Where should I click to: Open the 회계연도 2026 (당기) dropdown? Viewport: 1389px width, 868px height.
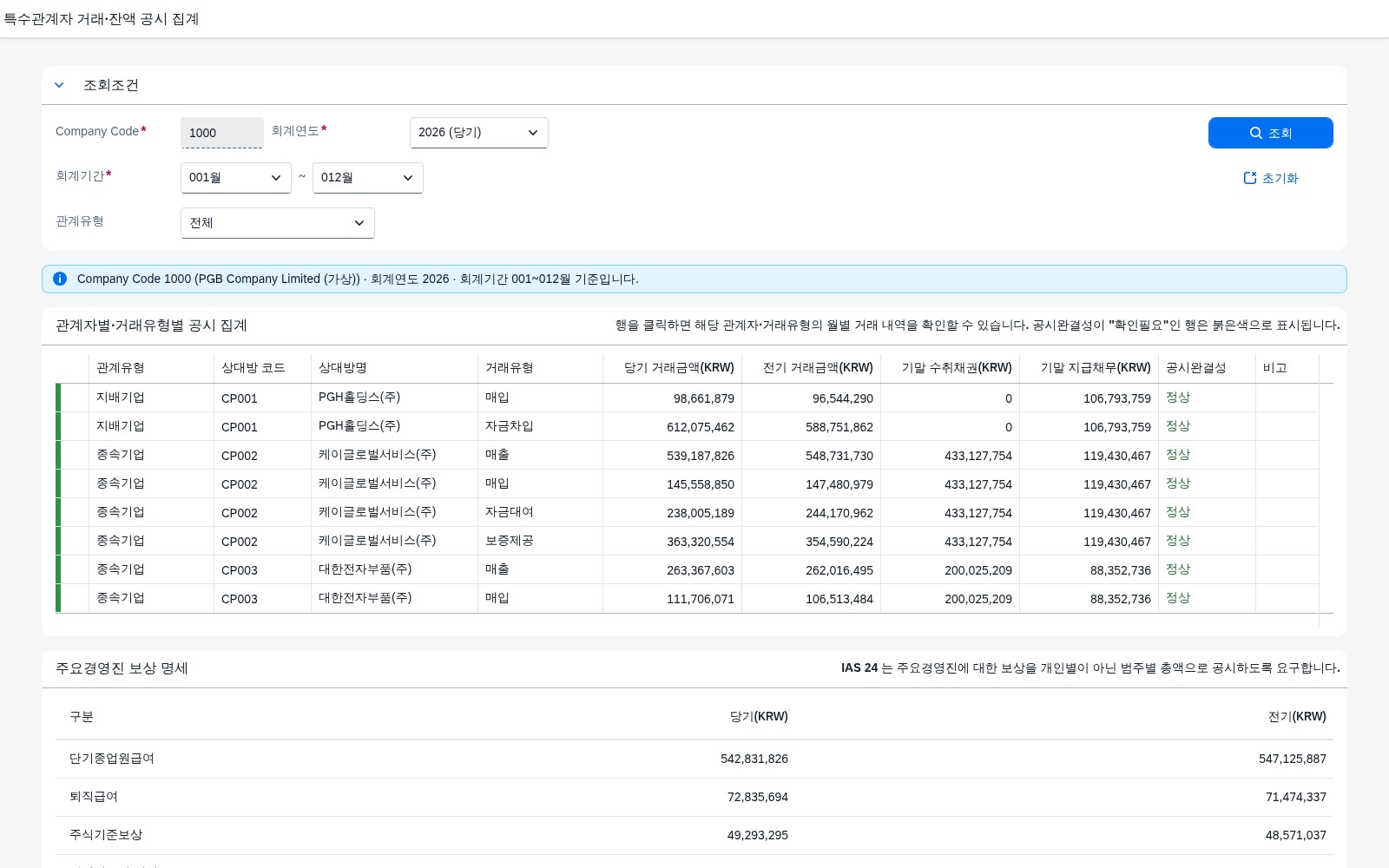click(478, 133)
